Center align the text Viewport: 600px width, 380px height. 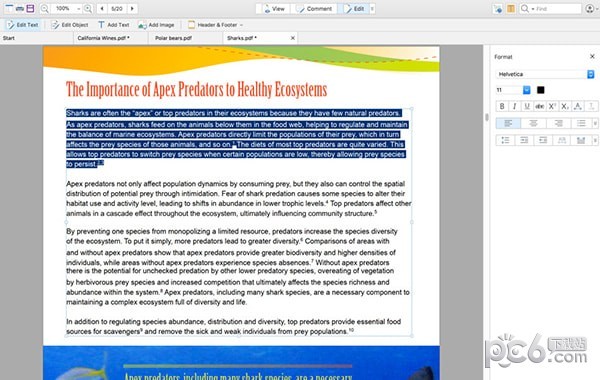pos(533,123)
